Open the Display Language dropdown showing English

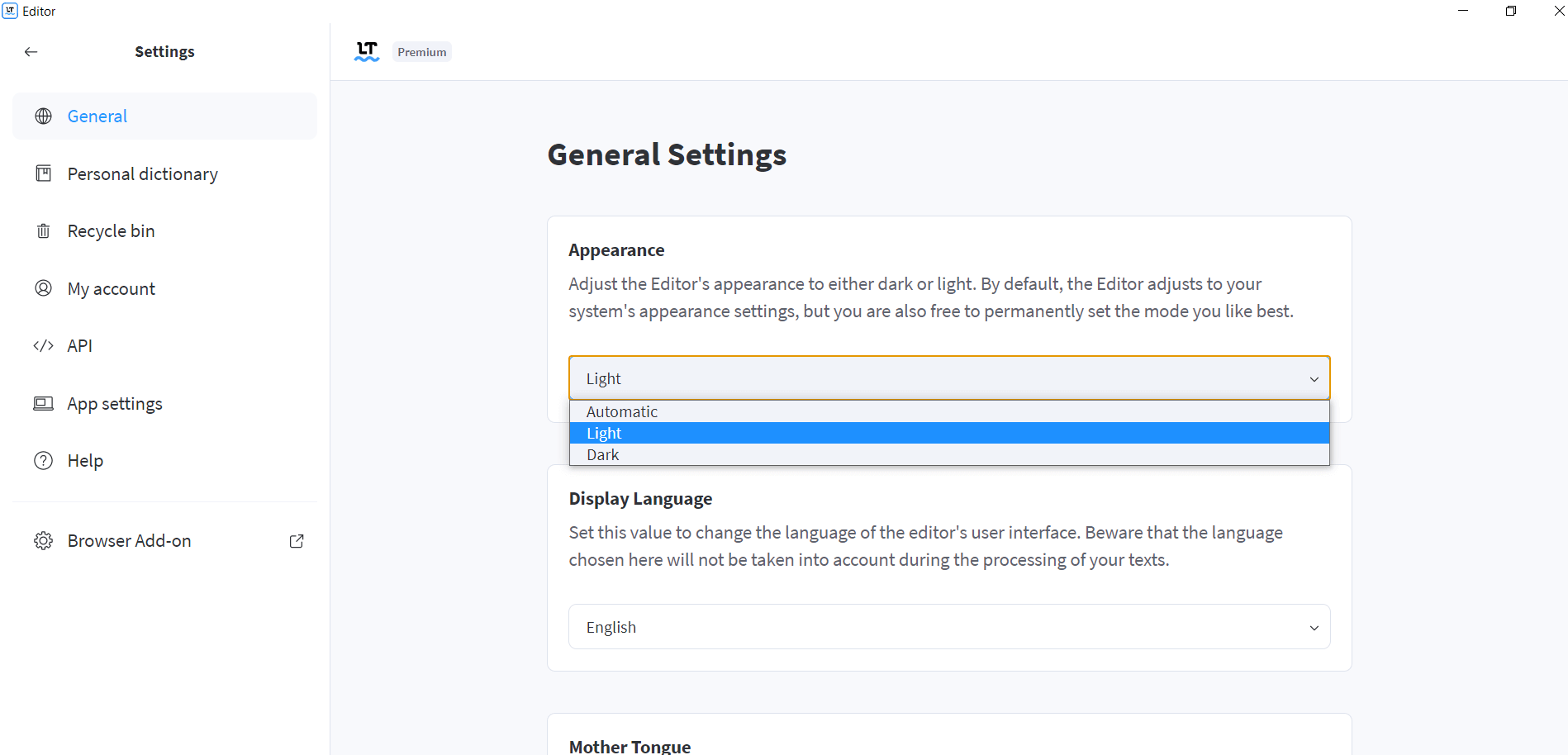(x=949, y=627)
